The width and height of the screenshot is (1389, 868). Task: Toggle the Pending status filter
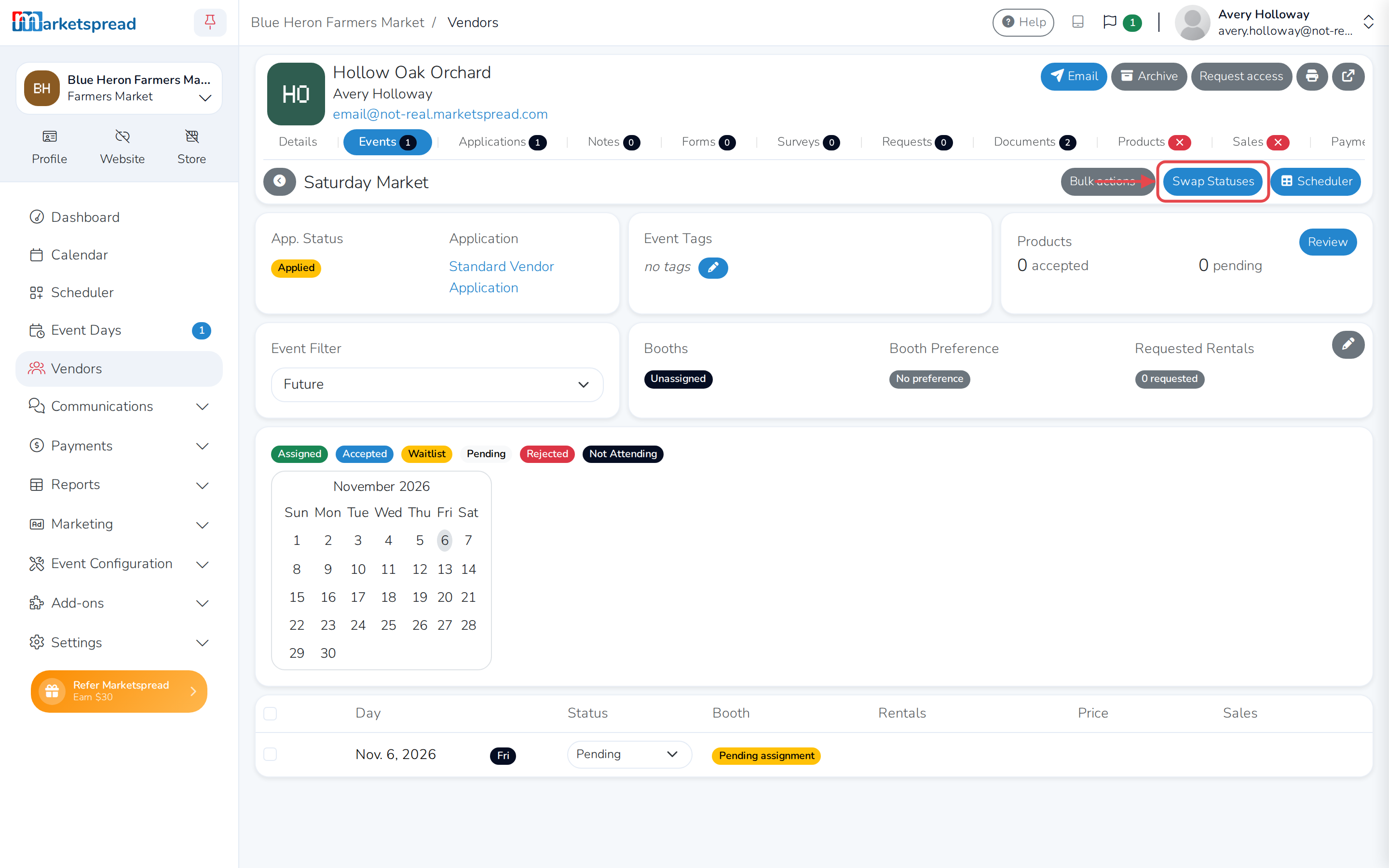[486, 453]
